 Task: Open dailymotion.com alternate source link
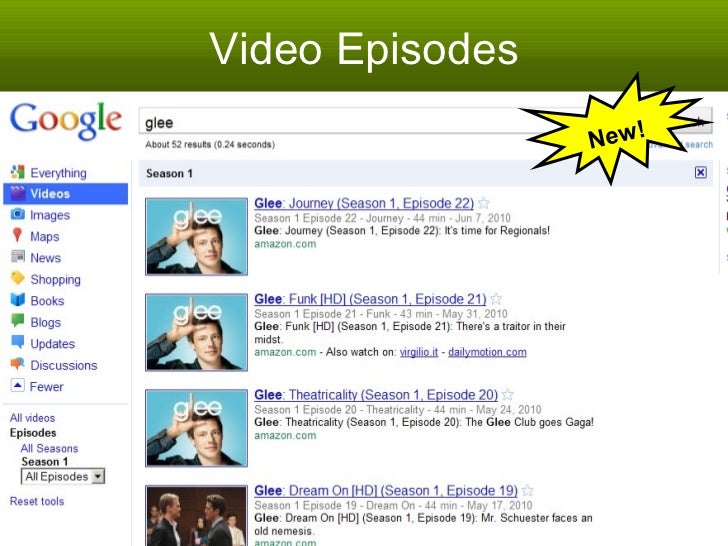pos(487,352)
